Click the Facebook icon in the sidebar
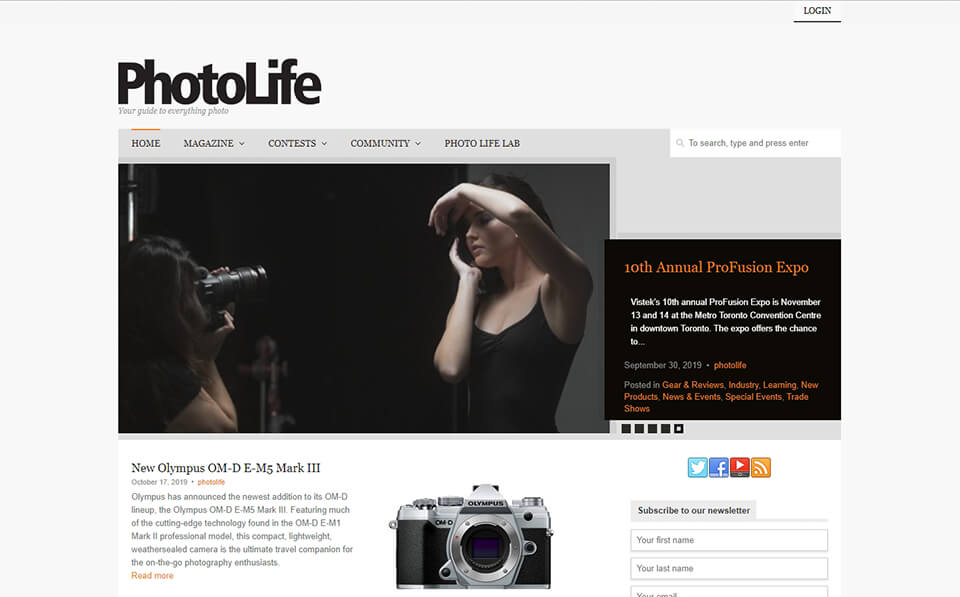Viewport: 960px width, 597px height. click(718, 467)
